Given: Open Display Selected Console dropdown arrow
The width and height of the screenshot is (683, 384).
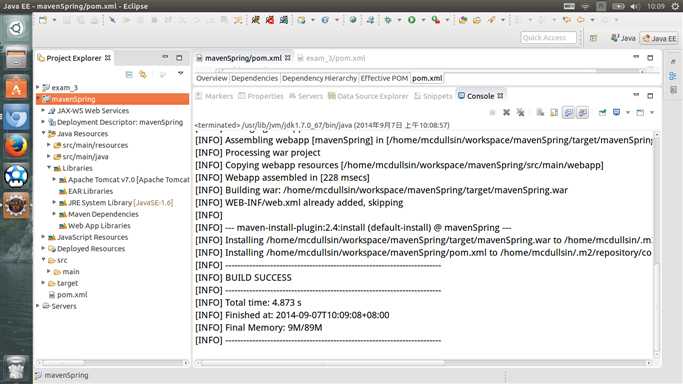Looking at the screenshot, I should 628,113.
